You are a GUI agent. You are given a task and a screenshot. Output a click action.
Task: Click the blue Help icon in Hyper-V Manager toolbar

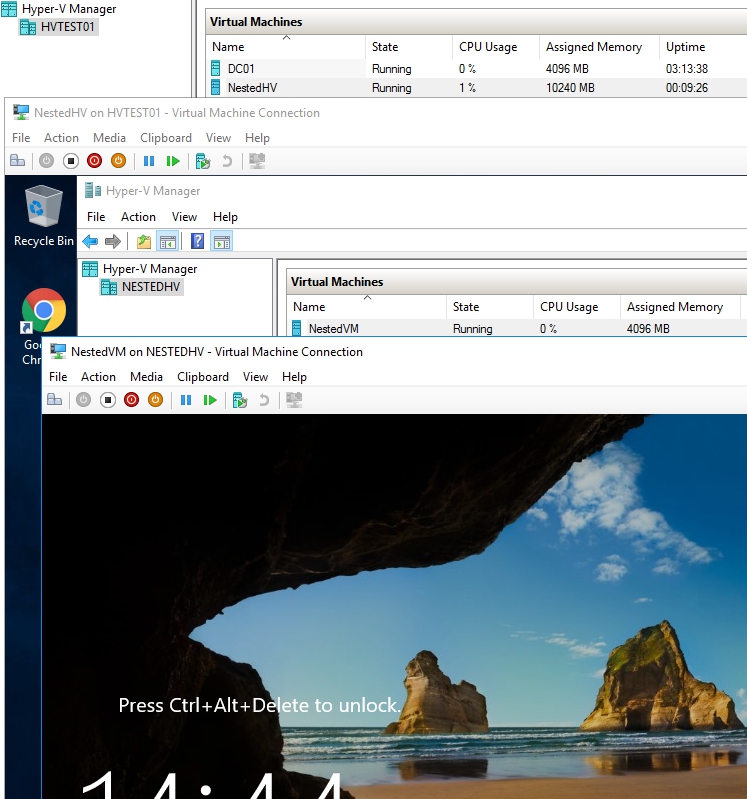click(x=198, y=241)
